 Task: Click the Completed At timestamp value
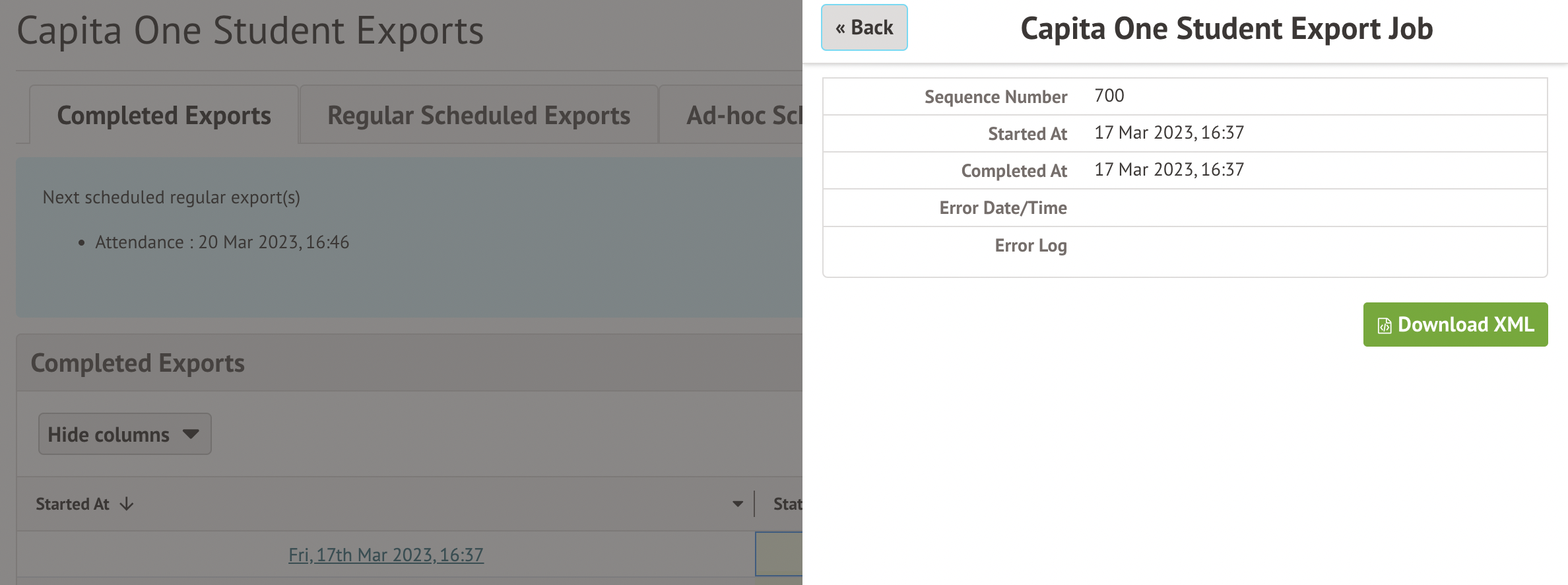tap(1169, 170)
